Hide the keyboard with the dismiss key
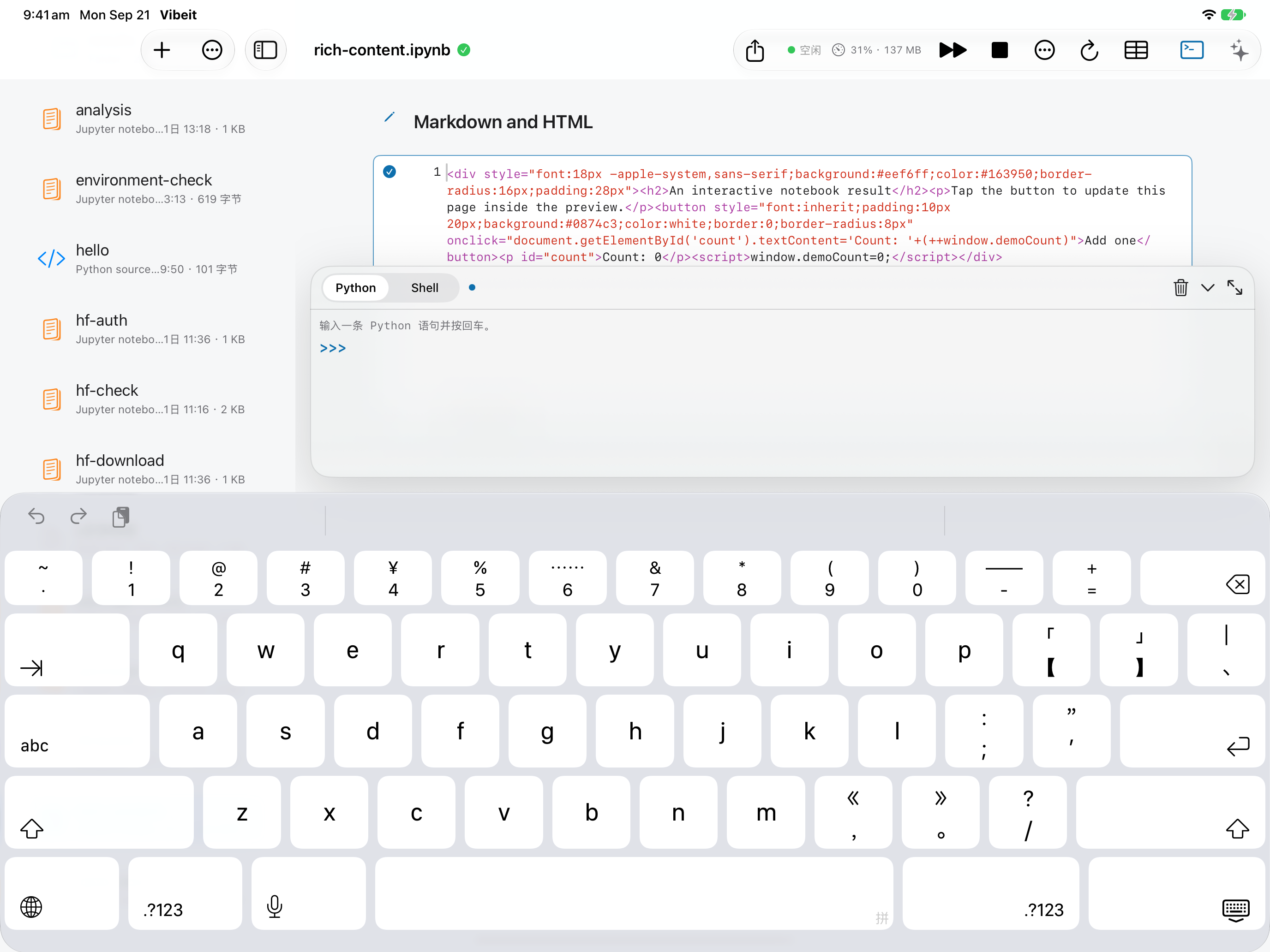This screenshot has width=1270, height=952. point(1177,893)
